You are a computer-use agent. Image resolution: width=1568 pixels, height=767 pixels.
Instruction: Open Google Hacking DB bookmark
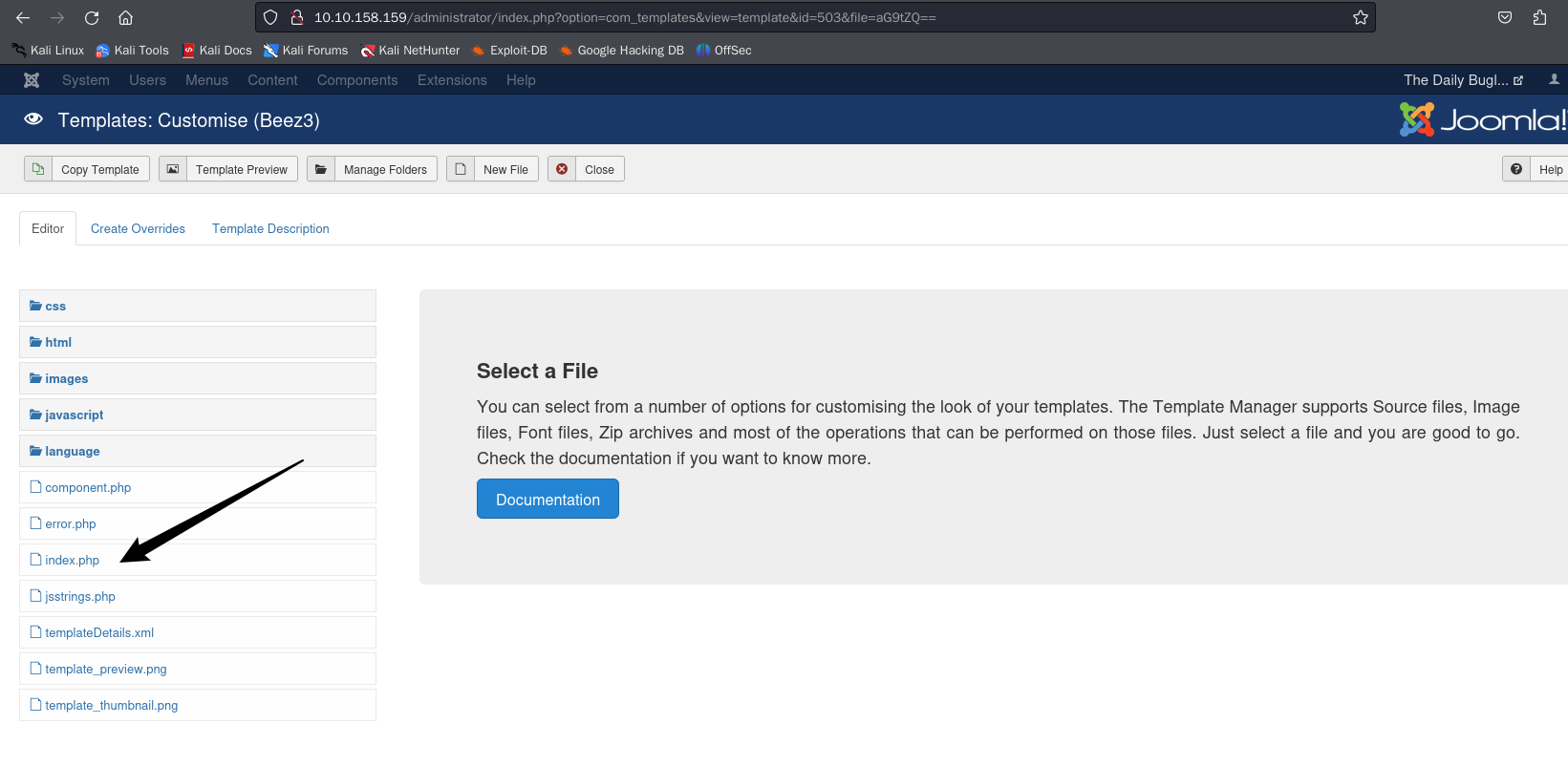pyautogui.click(x=622, y=51)
